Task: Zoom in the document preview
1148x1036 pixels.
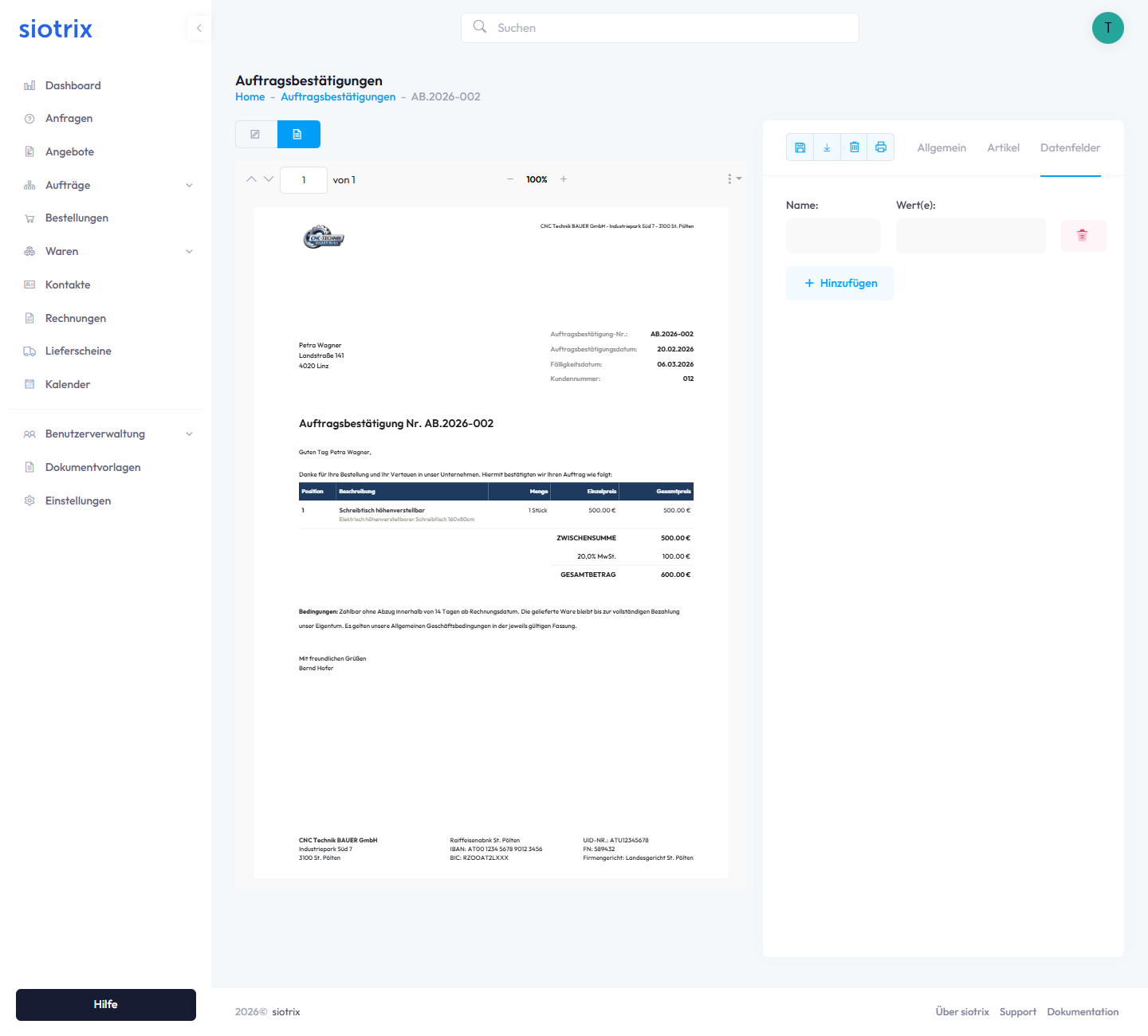Action: pos(564,179)
